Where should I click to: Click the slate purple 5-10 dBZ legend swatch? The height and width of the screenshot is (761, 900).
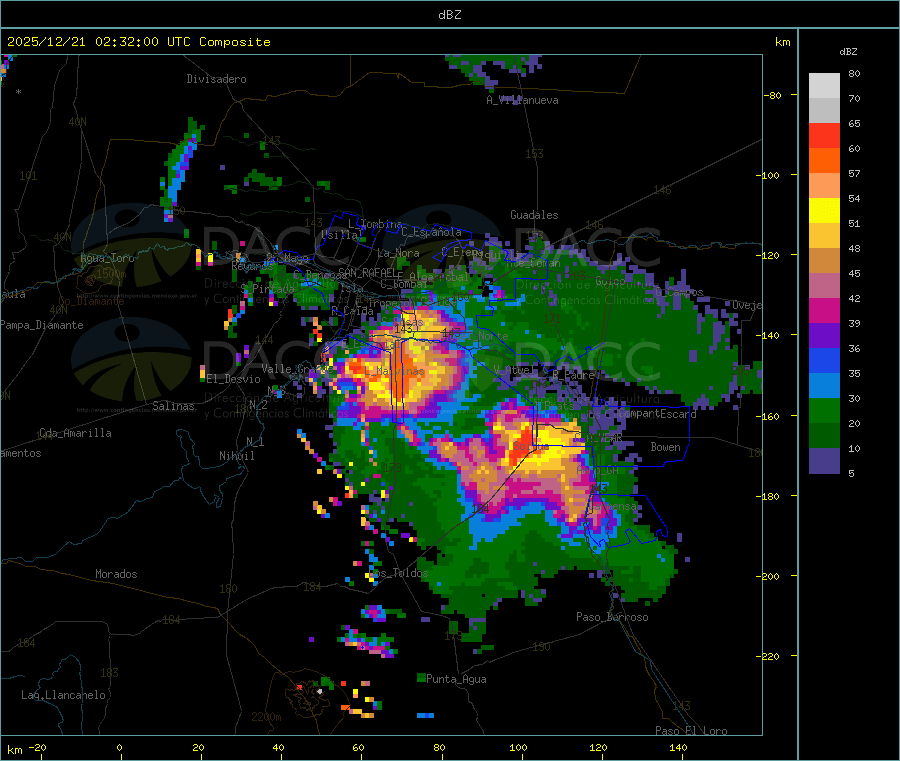pyautogui.click(x=824, y=461)
